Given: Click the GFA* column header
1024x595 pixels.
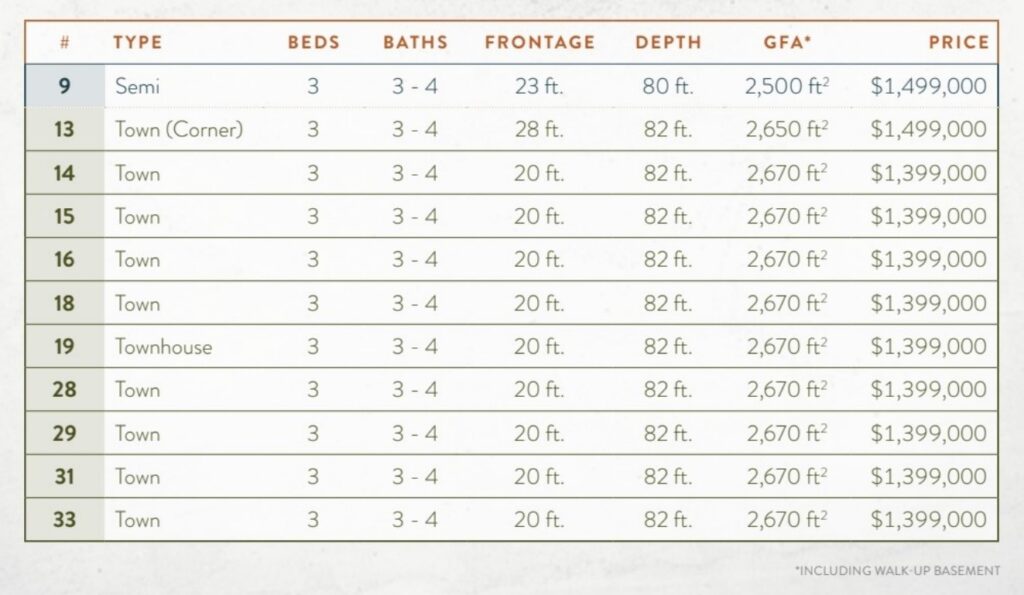Looking at the screenshot, I should (x=787, y=42).
